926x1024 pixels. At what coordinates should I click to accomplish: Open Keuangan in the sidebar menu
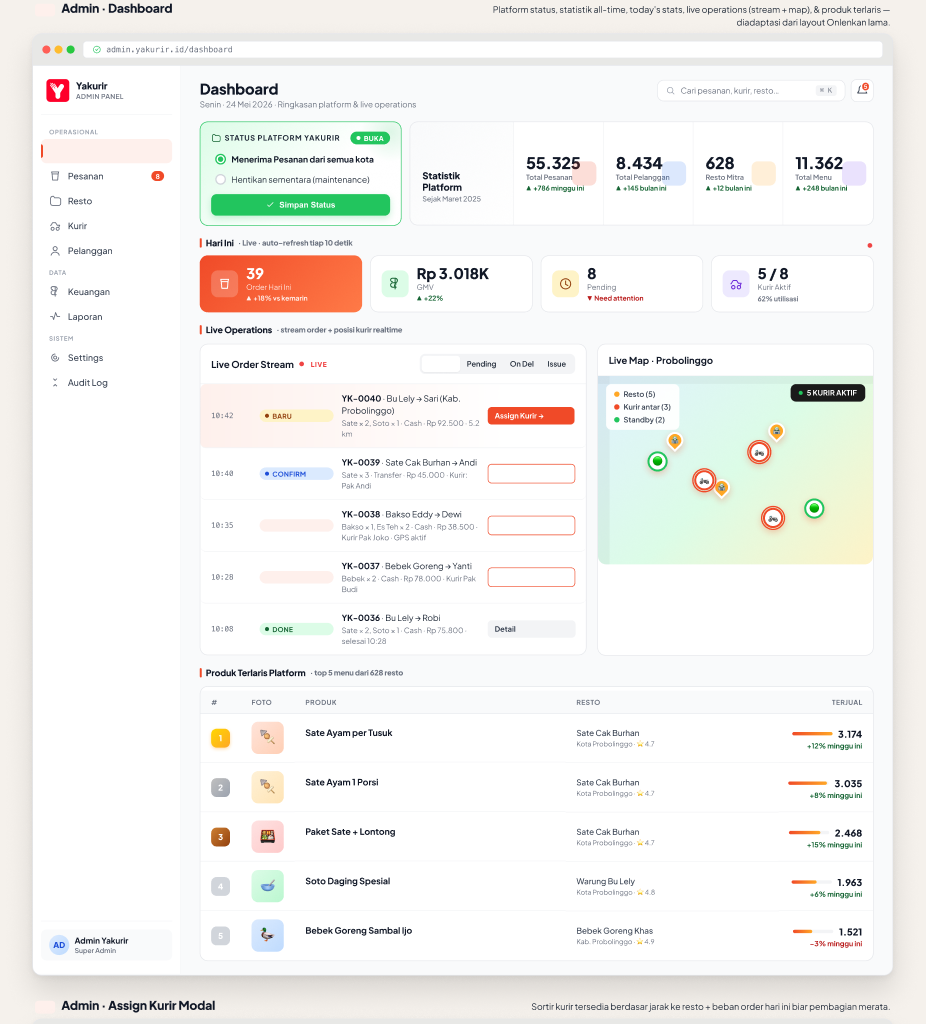coord(106,292)
